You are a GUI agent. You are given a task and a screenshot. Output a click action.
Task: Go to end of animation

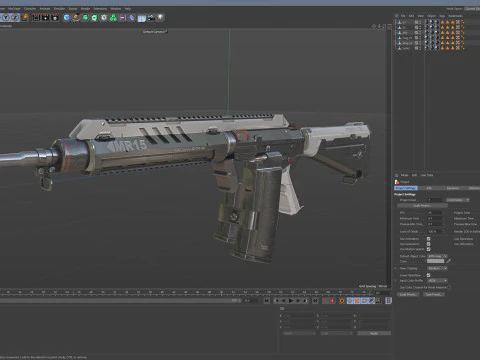315,301
